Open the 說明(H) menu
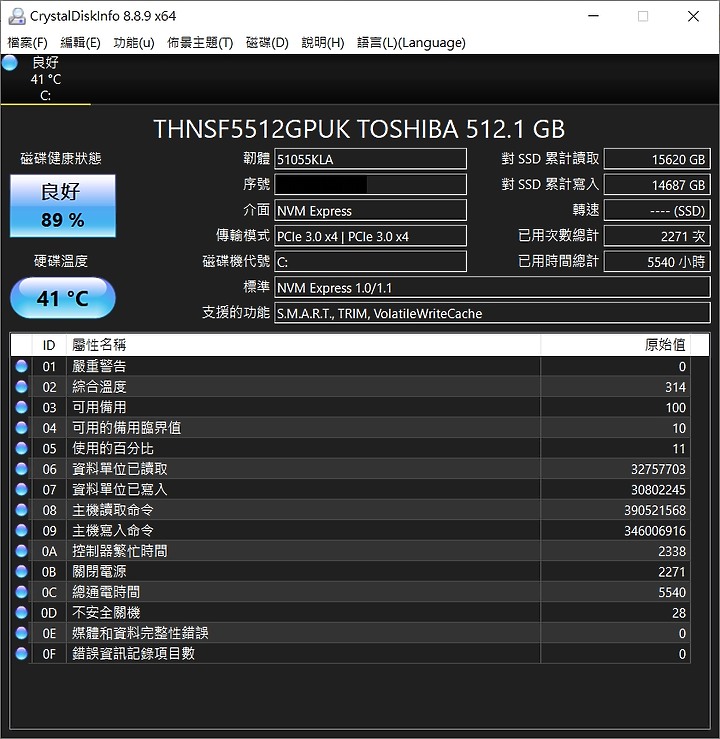 pyautogui.click(x=323, y=43)
